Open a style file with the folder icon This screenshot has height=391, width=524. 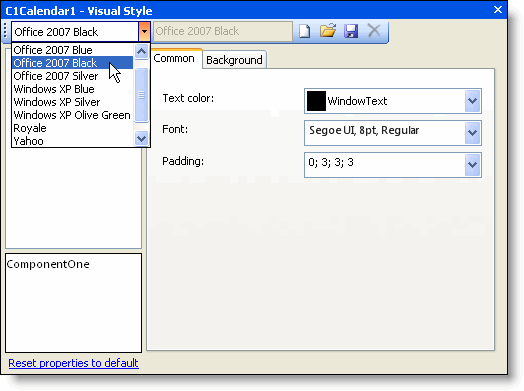[x=328, y=30]
